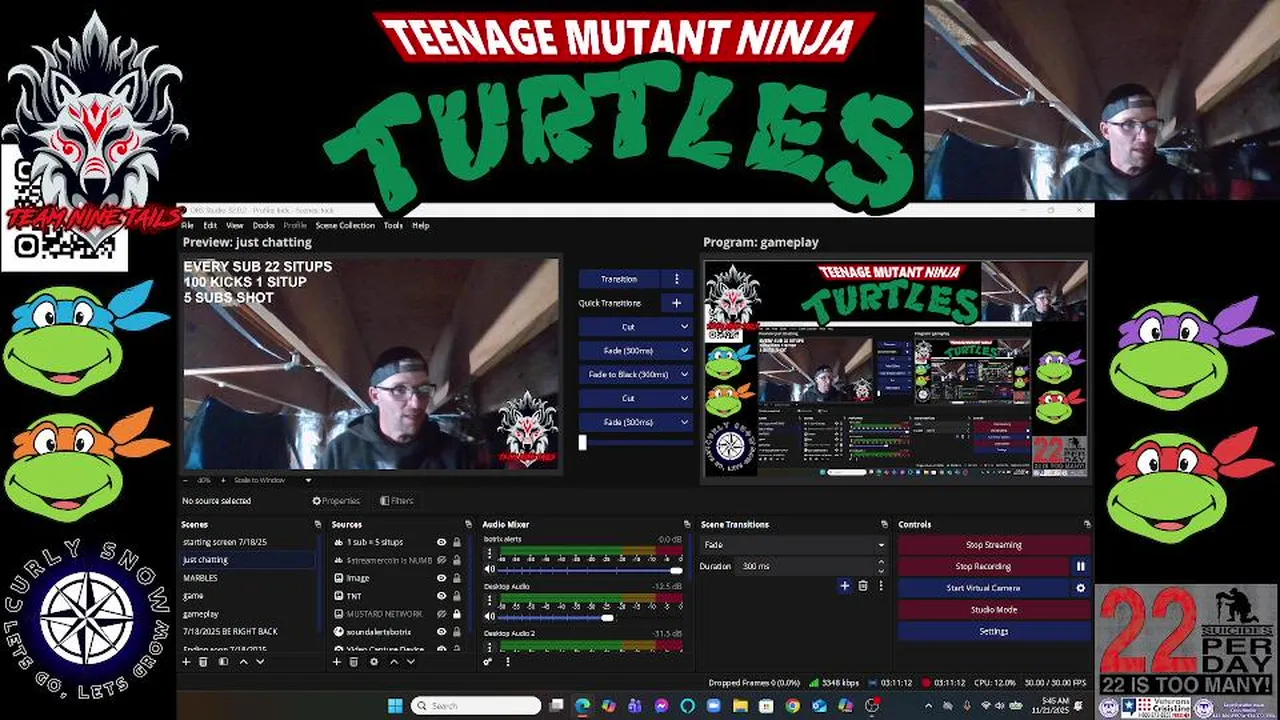Add a quick transition with plus button
Viewport: 1280px width, 720px height.
tap(676, 303)
